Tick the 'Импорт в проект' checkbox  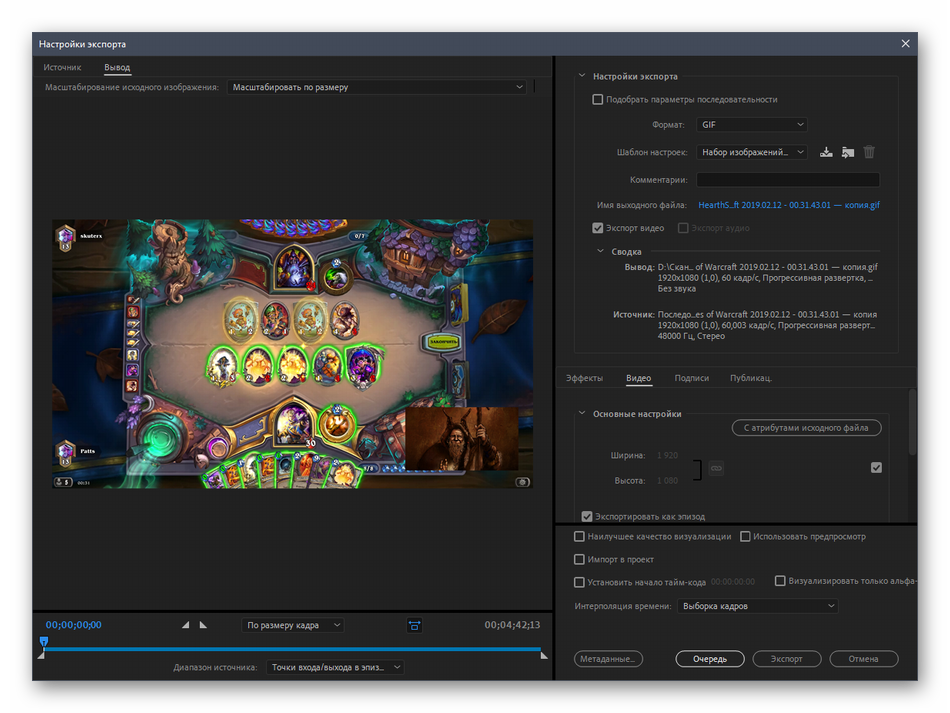[580, 560]
